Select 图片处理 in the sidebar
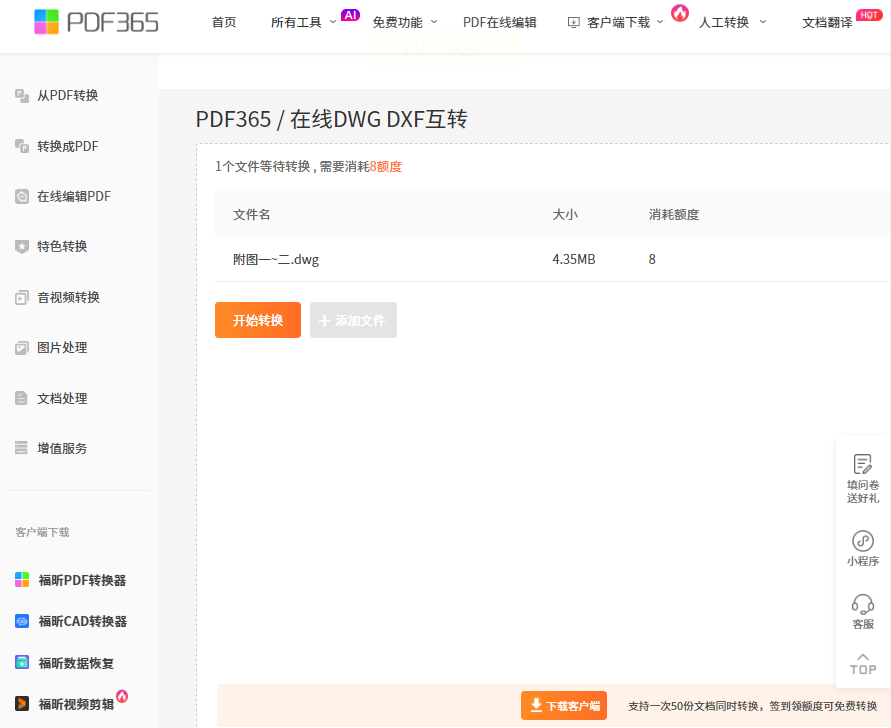Viewport: 891px width, 728px height. pyautogui.click(x=62, y=348)
